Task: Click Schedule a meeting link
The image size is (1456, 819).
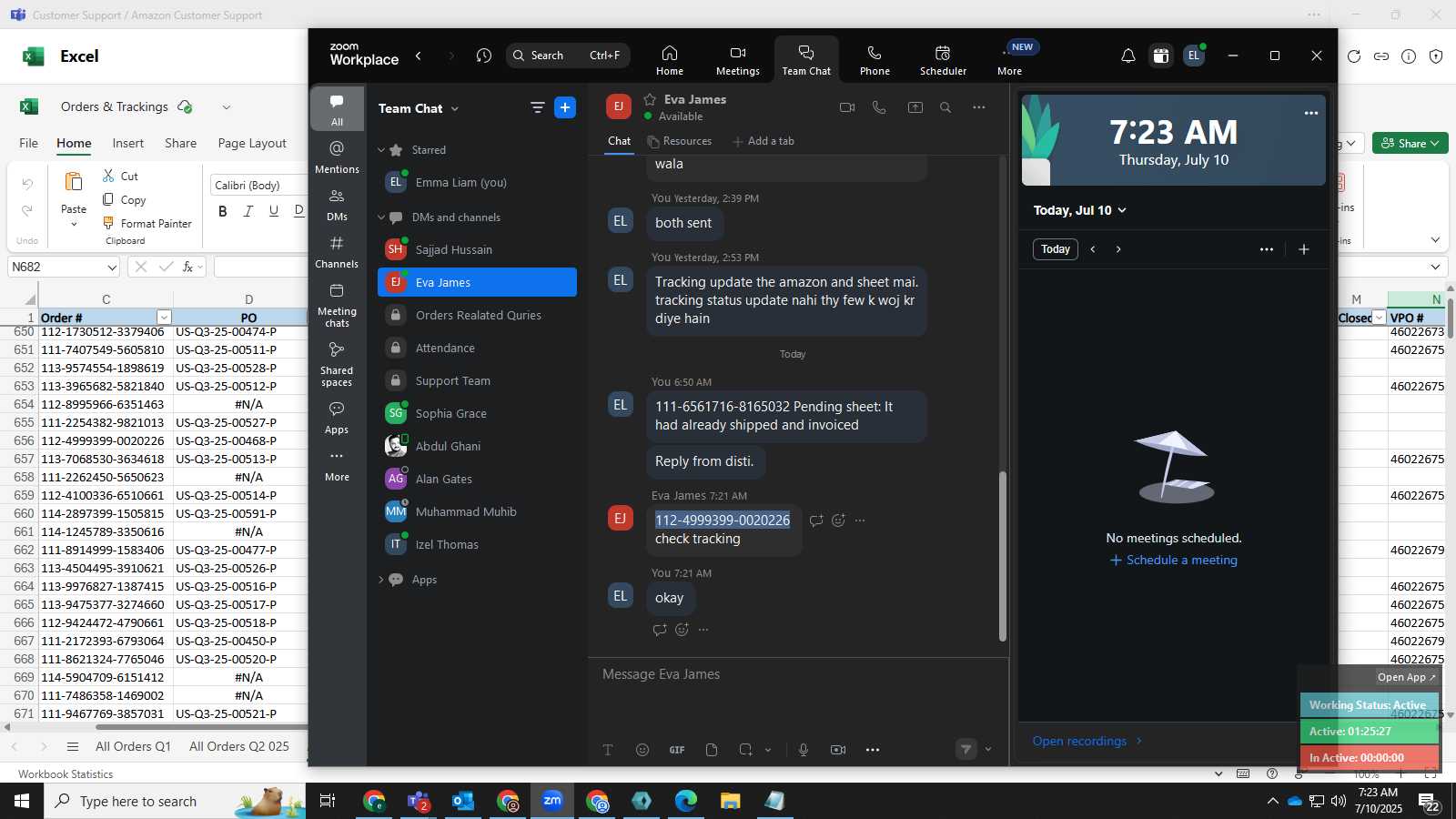Action: point(1174,560)
